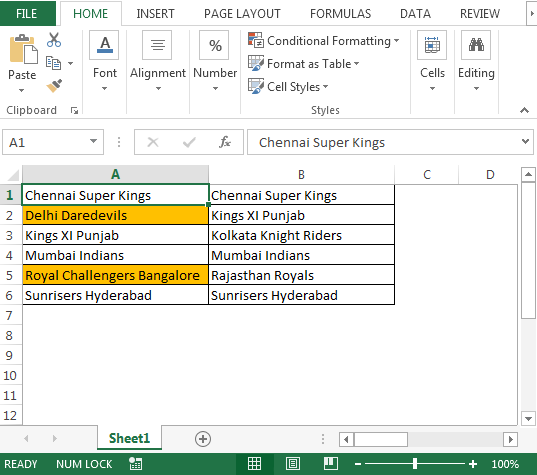Switch to the FORMULAS tab
This screenshot has width=537, height=475.
(x=340, y=14)
